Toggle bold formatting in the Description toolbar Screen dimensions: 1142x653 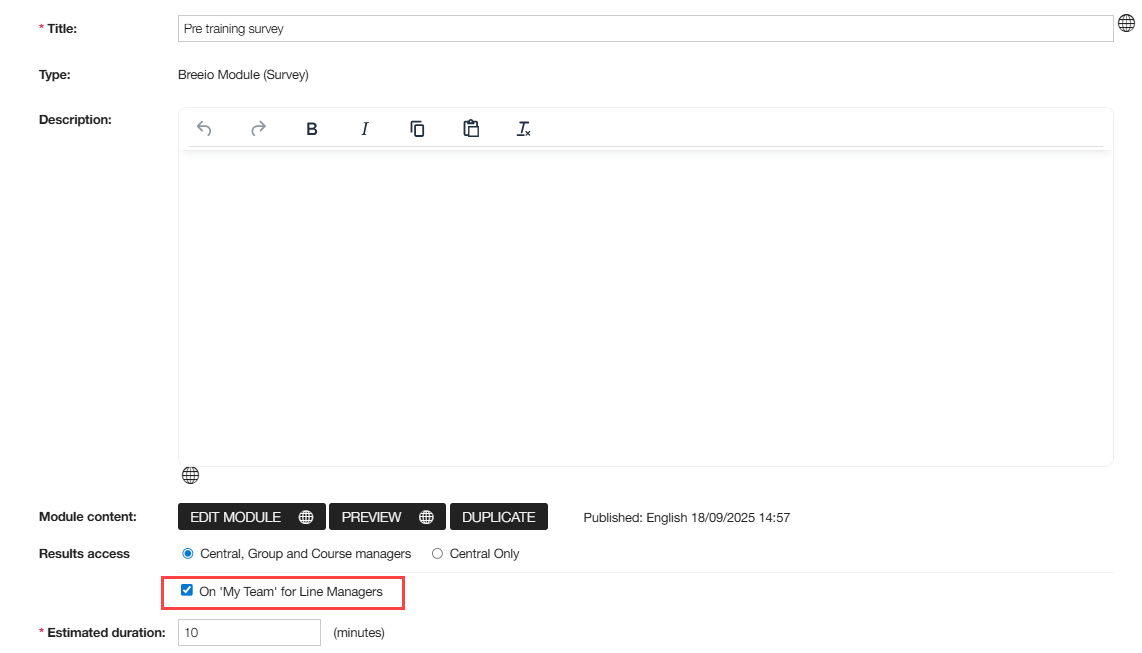pyautogui.click(x=312, y=129)
